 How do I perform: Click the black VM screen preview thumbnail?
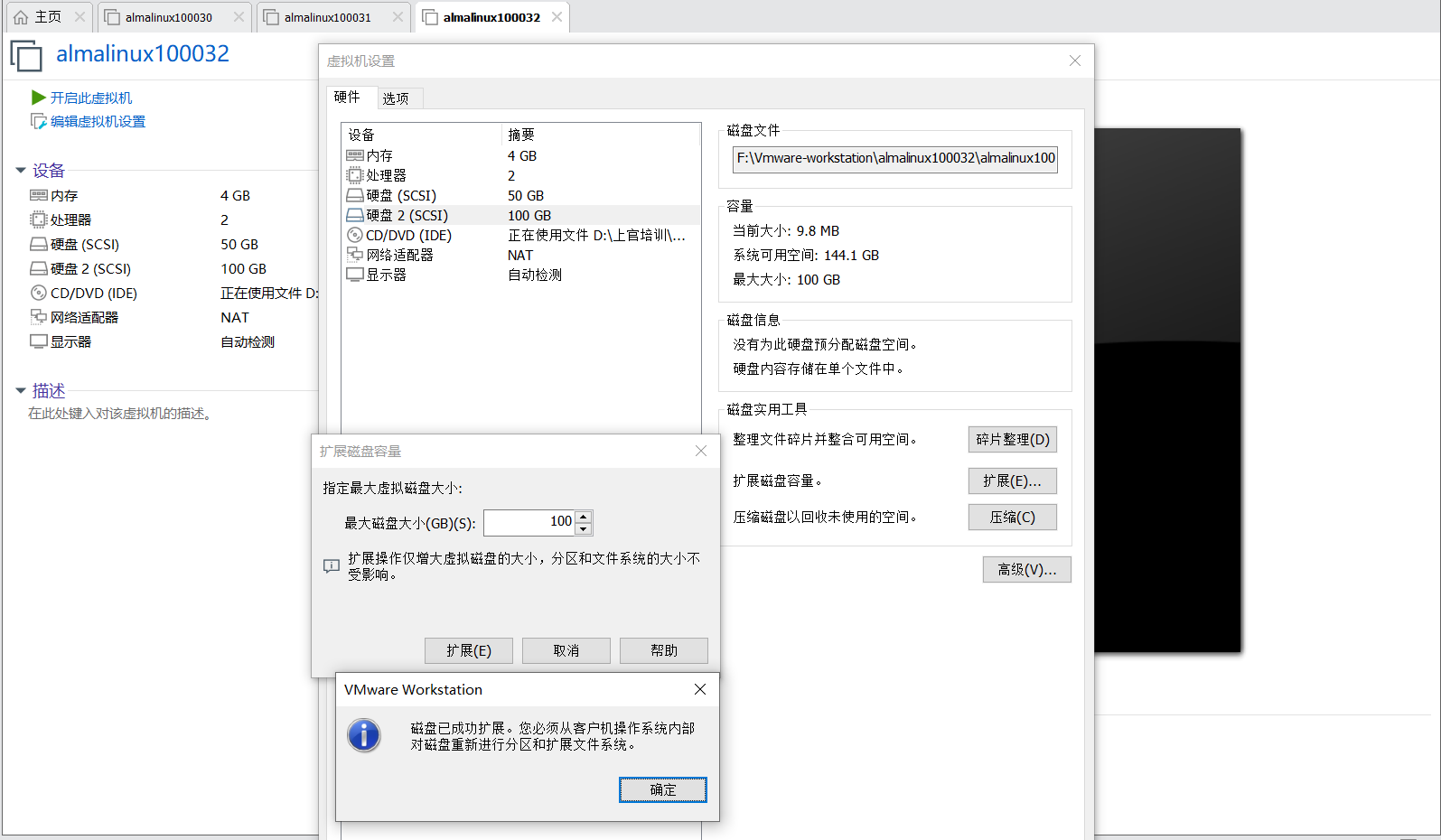(x=1167, y=390)
